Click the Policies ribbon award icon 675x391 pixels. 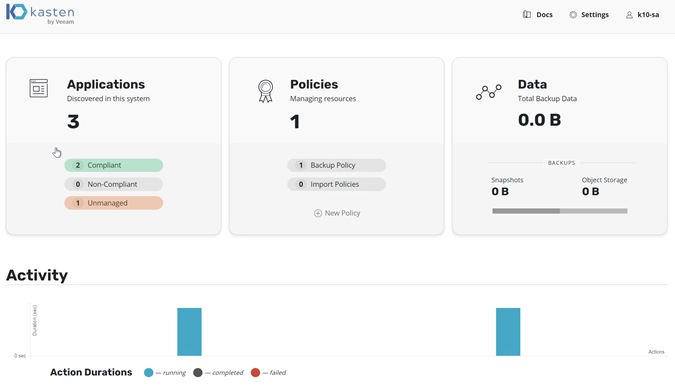265,91
